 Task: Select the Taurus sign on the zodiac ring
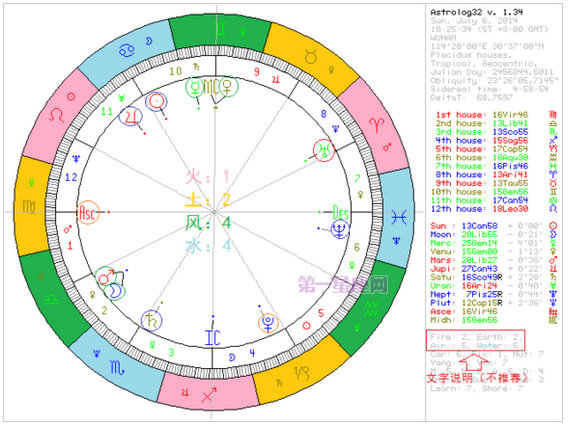(312, 57)
